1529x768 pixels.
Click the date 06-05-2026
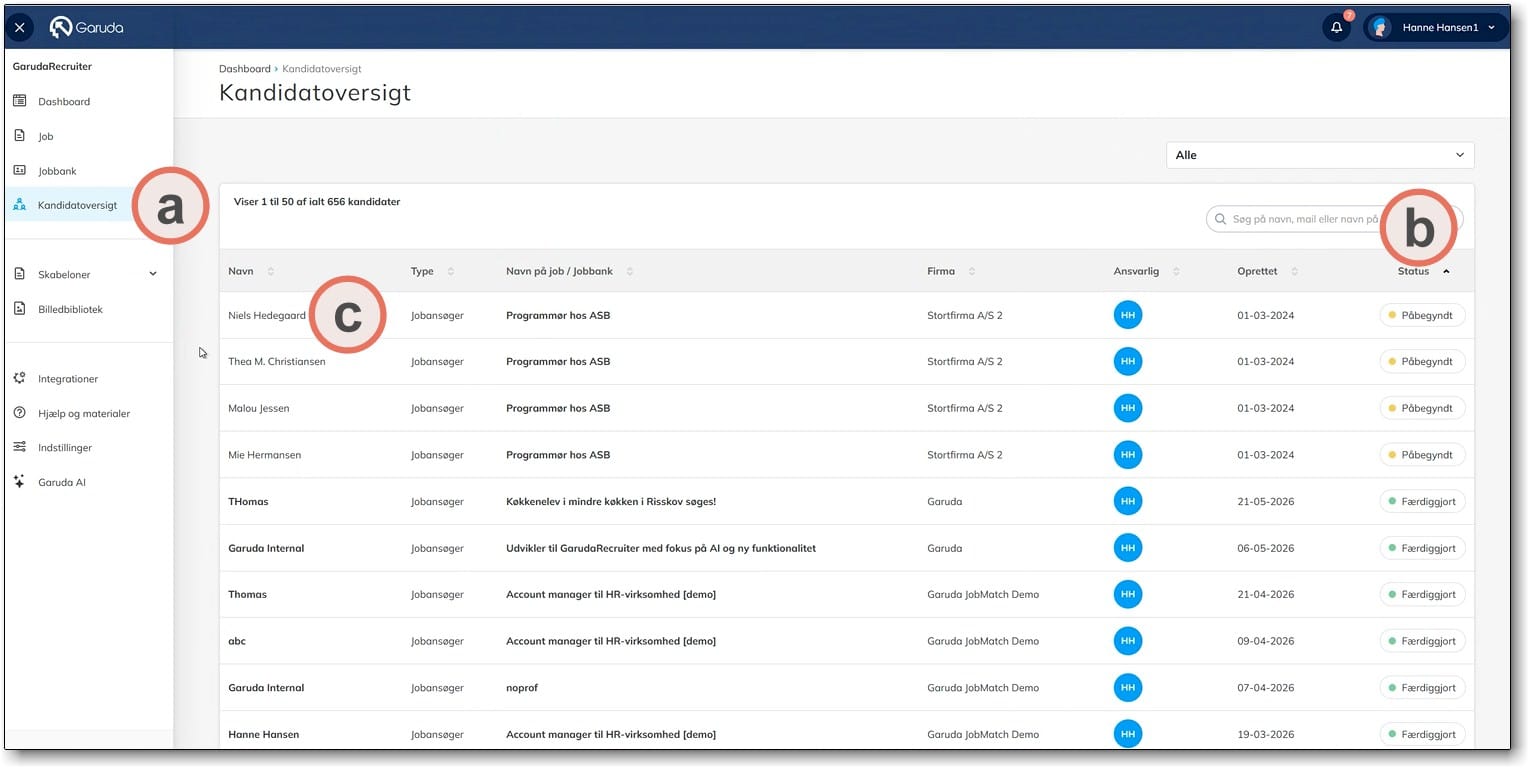pyautogui.click(x=1266, y=548)
